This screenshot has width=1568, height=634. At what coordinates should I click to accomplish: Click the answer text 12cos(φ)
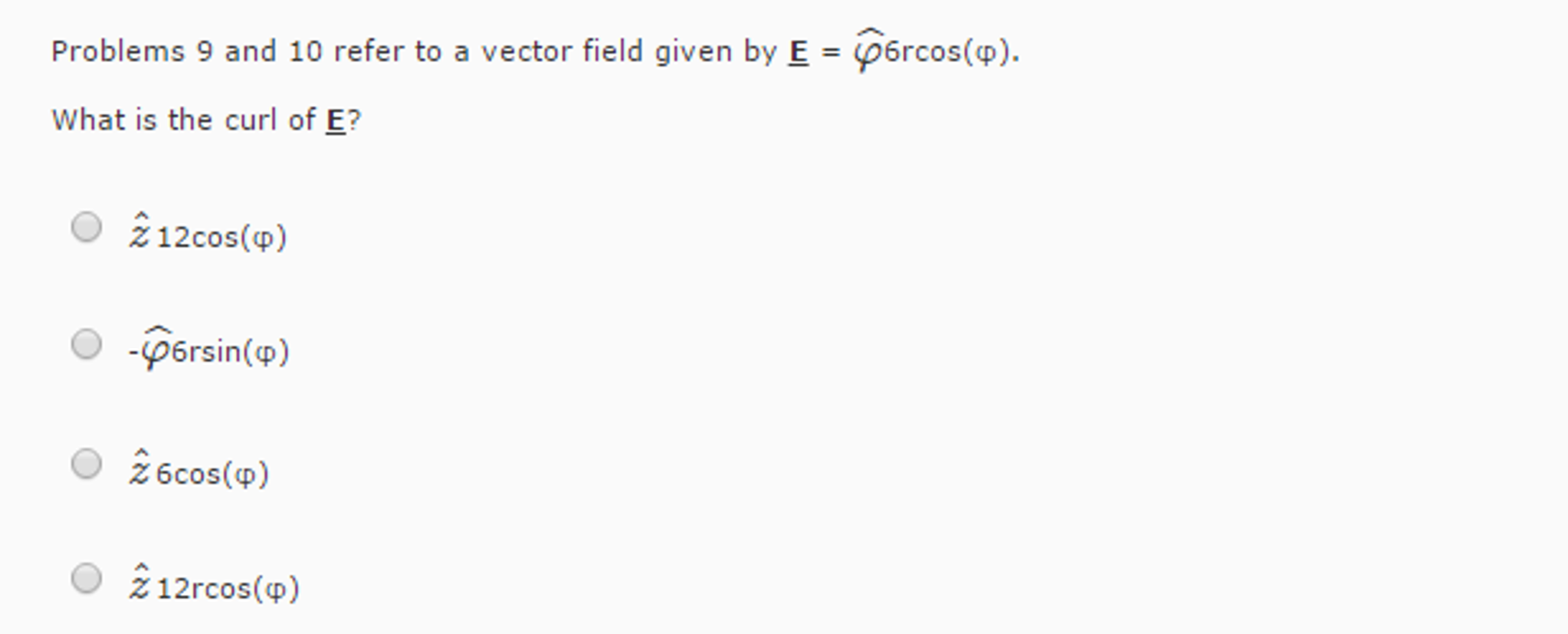[x=221, y=237]
